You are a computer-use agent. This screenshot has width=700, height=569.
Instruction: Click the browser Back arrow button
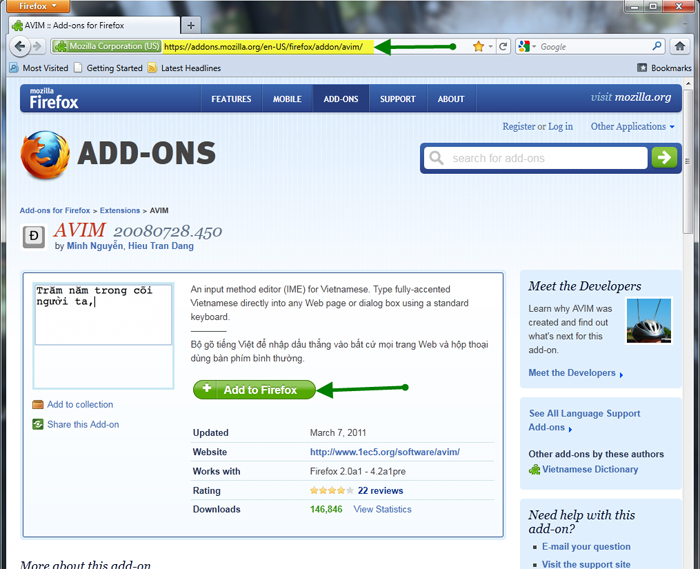point(20,46)
